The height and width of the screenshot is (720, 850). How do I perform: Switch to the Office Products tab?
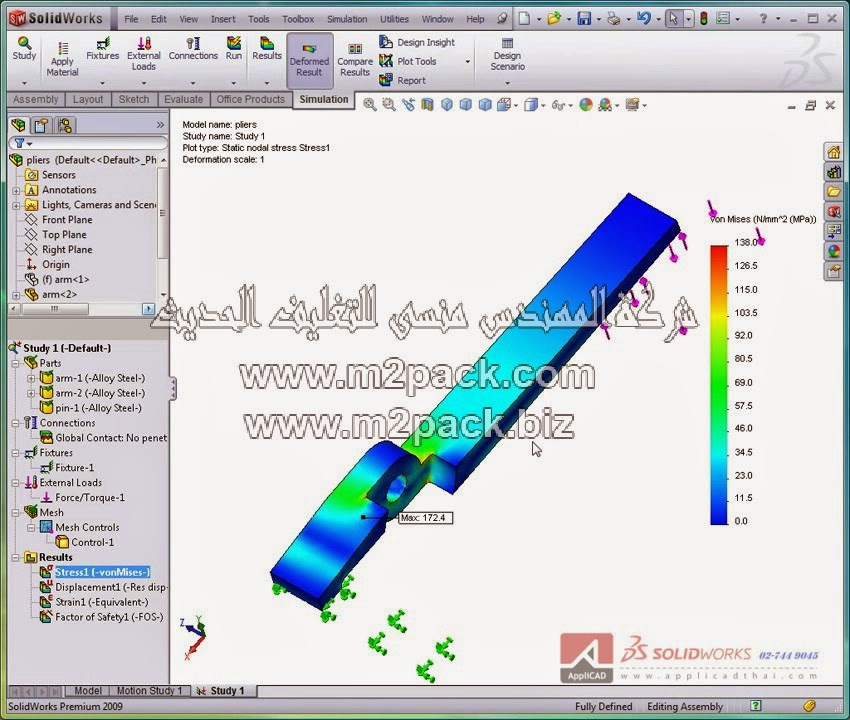(x=250, y=99)
